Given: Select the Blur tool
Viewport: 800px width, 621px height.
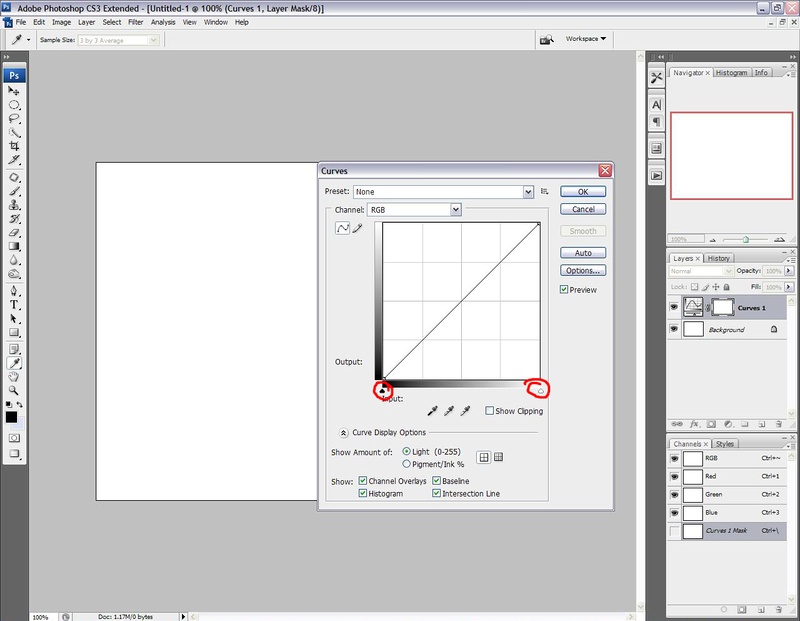Looking at the screenshot, I should pos(14,260).
